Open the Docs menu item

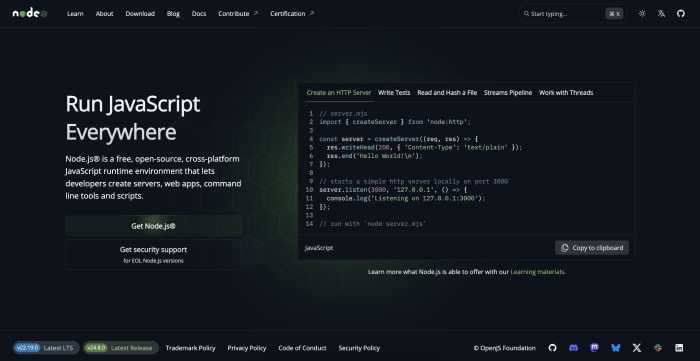(199, 14)
